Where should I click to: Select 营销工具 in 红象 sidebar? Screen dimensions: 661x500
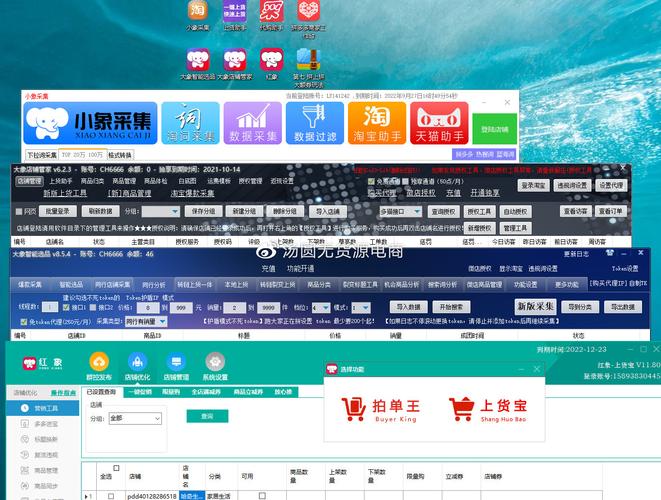(x=43, y=408)
